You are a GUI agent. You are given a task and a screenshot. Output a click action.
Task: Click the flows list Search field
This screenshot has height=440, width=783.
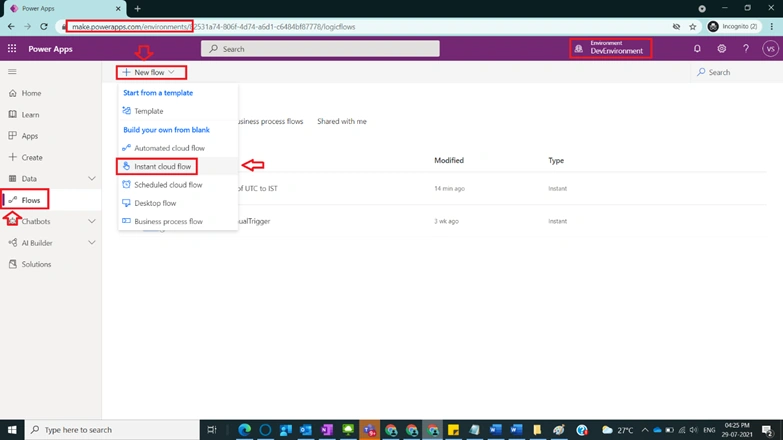point(737,72)
